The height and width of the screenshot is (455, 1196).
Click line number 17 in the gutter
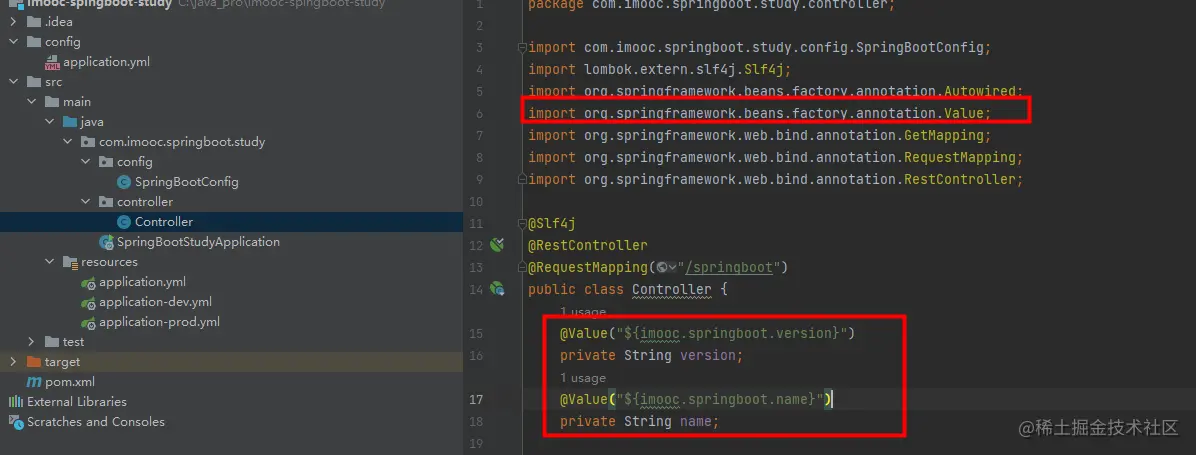[x=476, y=399]
